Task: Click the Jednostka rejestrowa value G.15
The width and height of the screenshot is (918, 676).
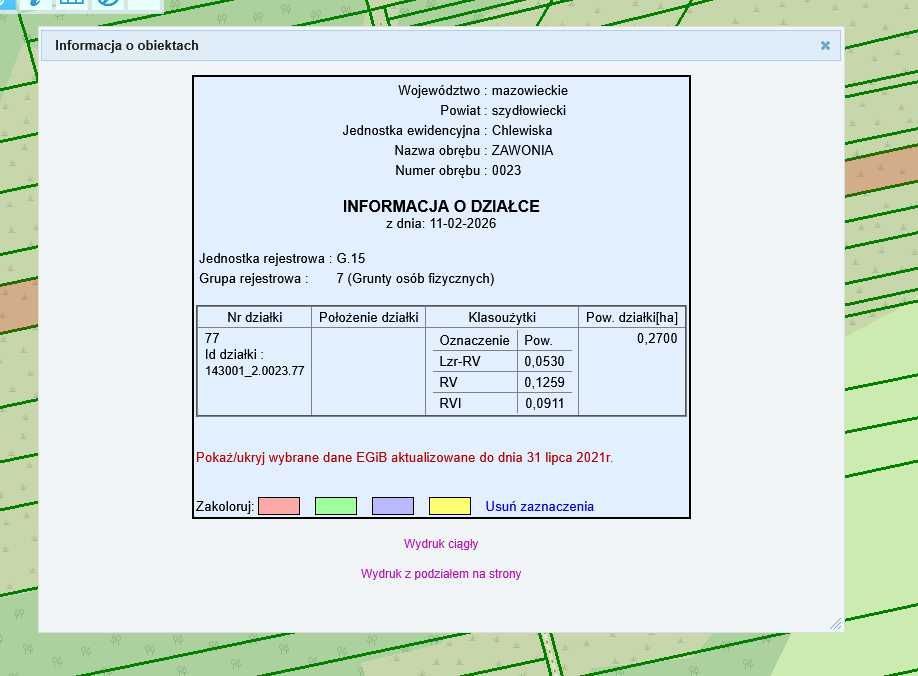Action: click(351, 259)
